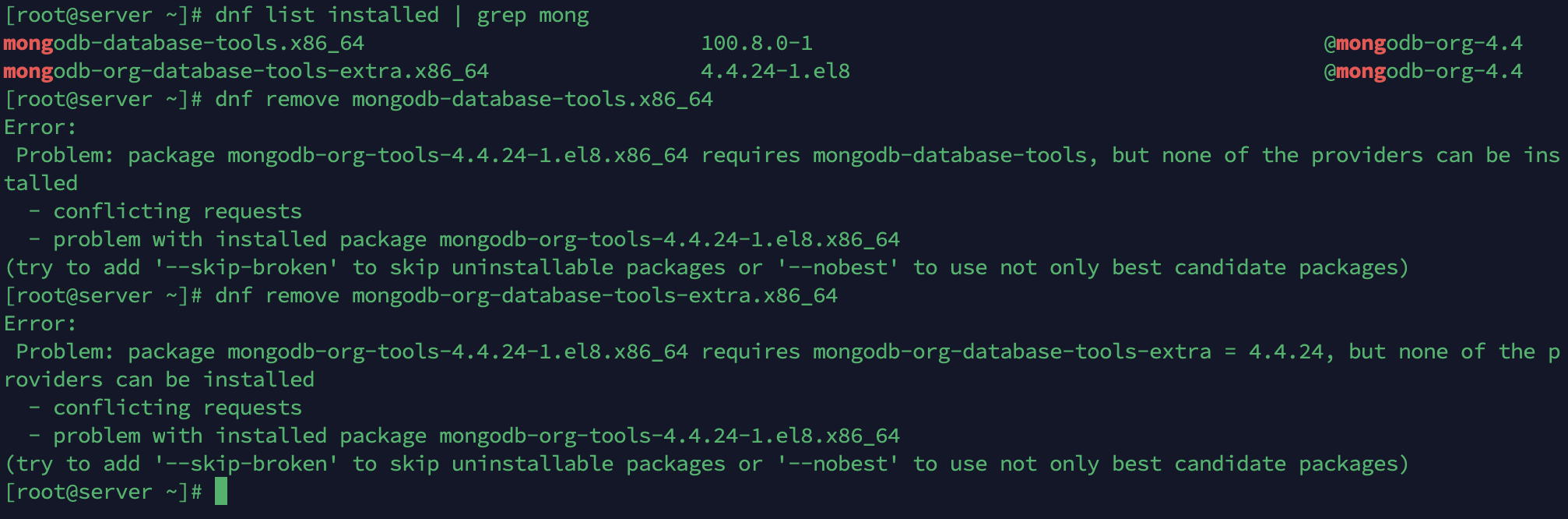Click '--skip-broken' in the first hint line

[246, 267]
